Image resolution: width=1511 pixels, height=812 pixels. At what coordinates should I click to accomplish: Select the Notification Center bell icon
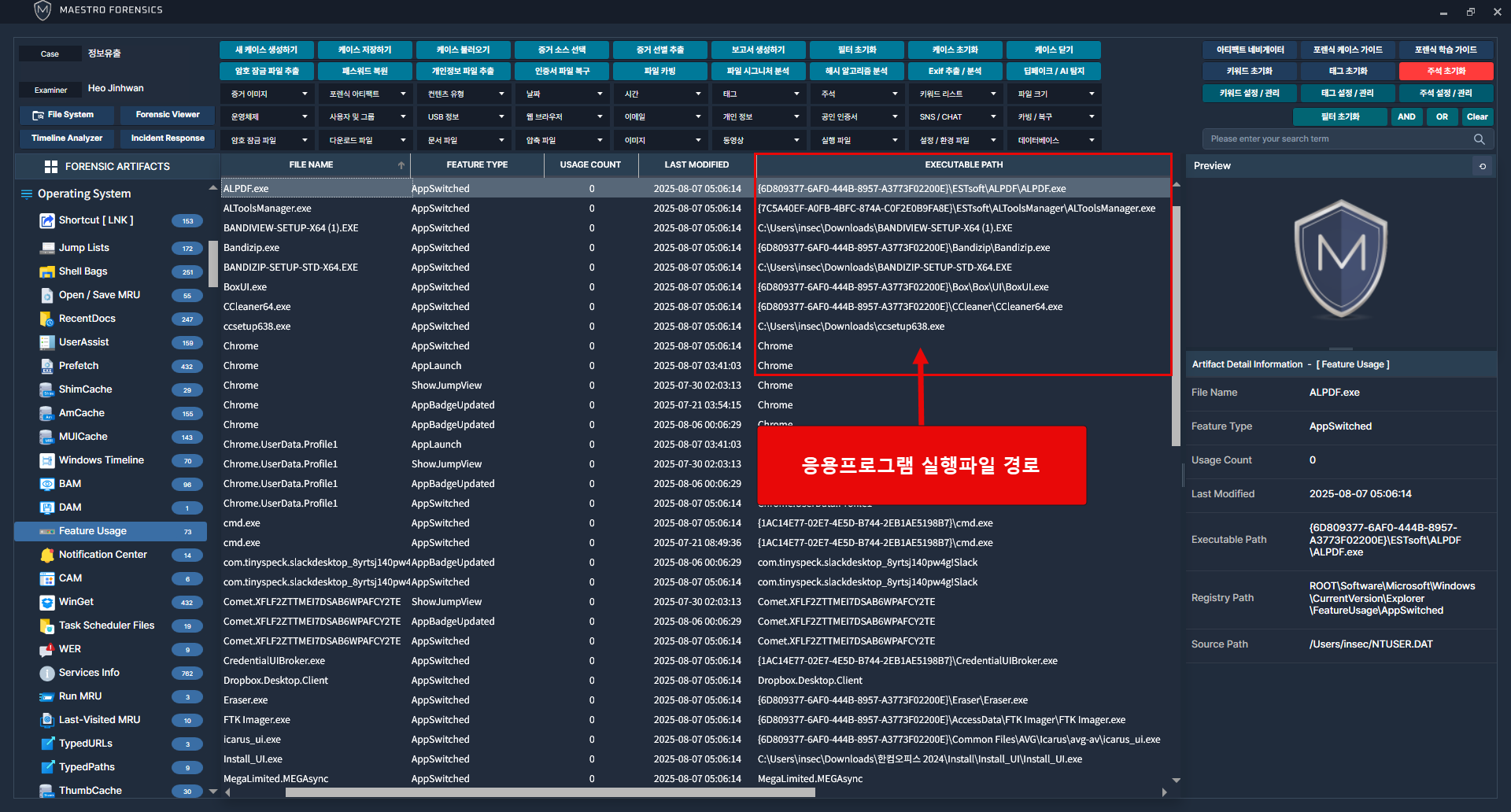(46, 555)
